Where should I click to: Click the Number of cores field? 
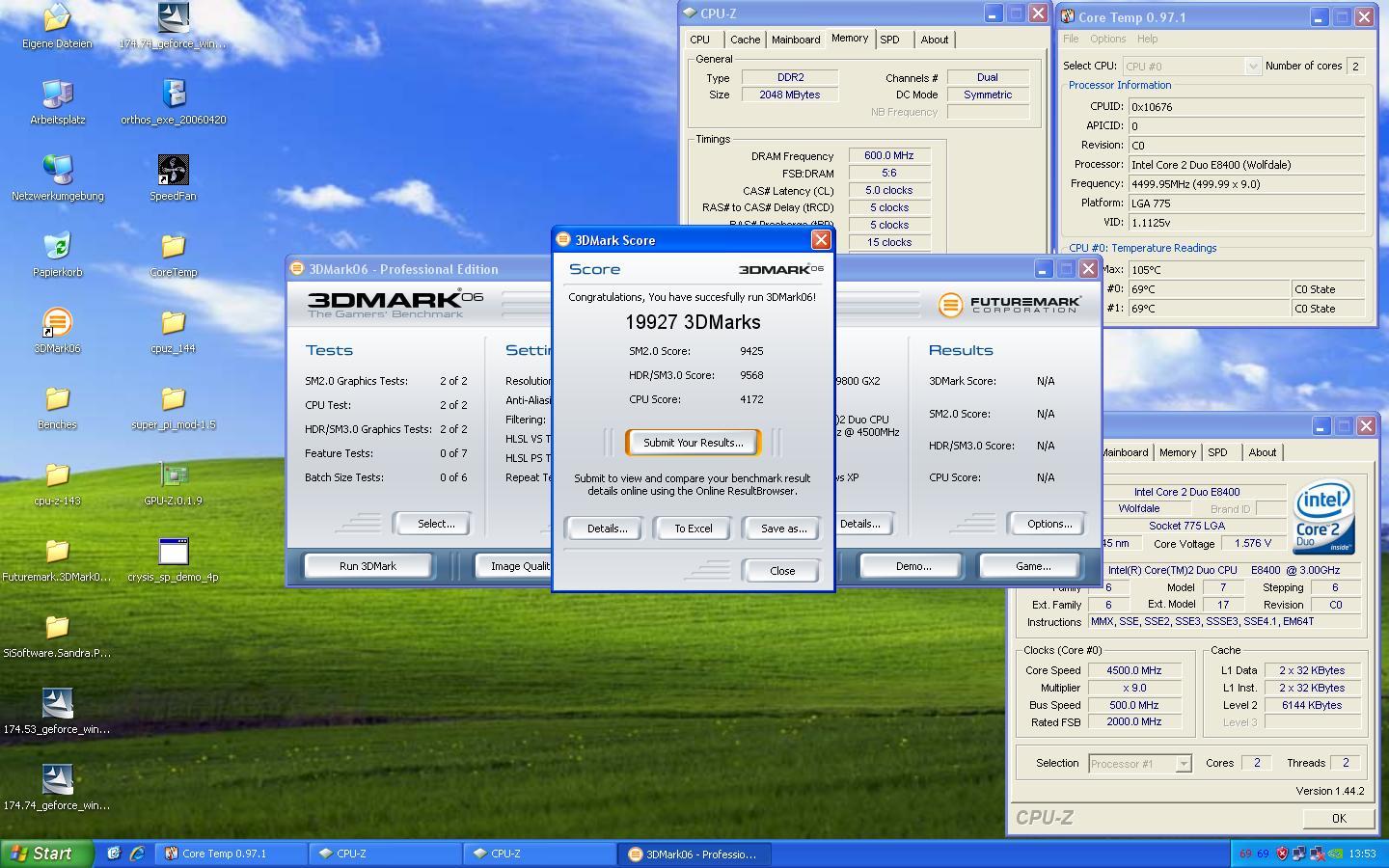tap(1356, 66)
